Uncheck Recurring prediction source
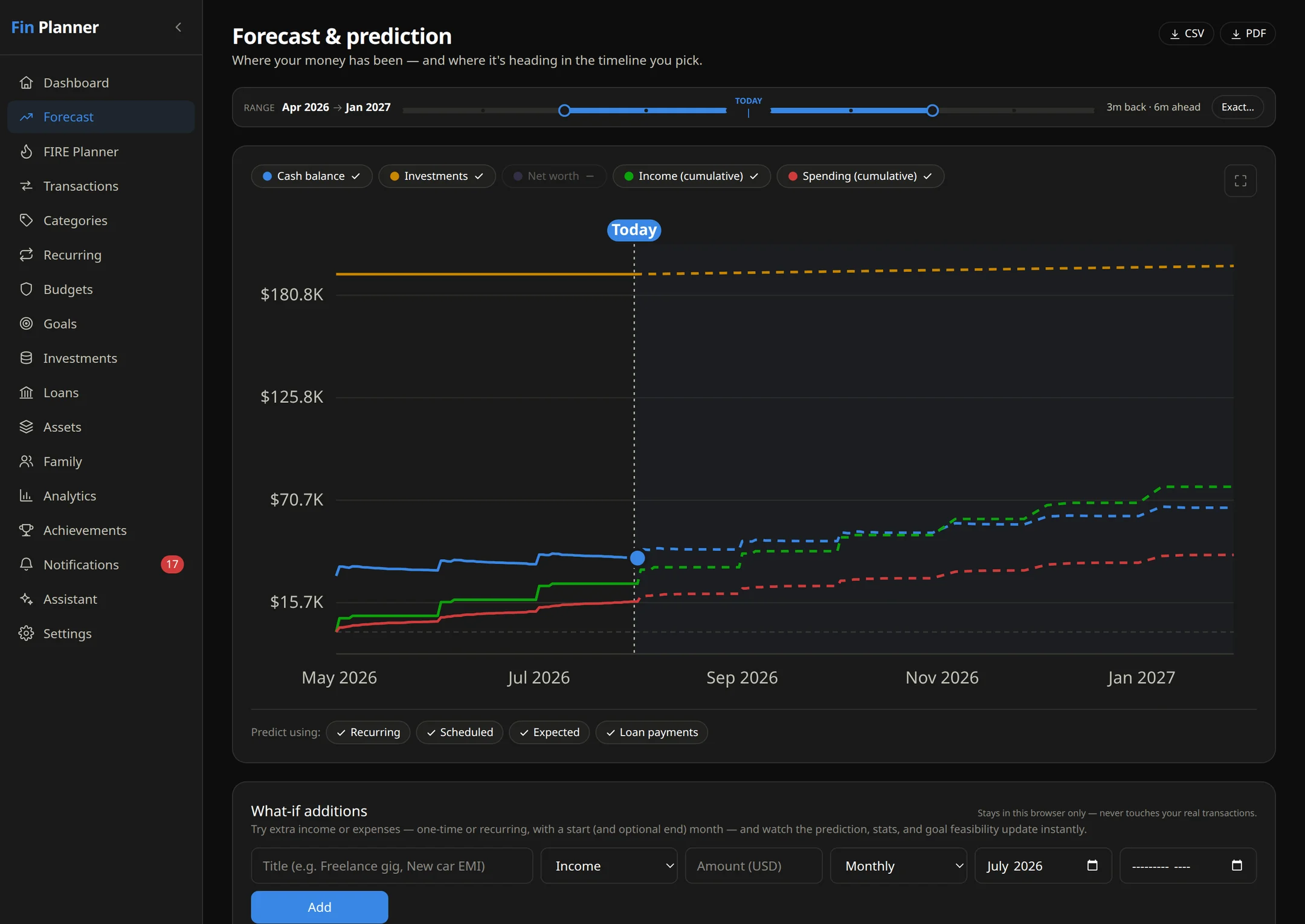This screenshot has width=1305, height=924. 368,733
